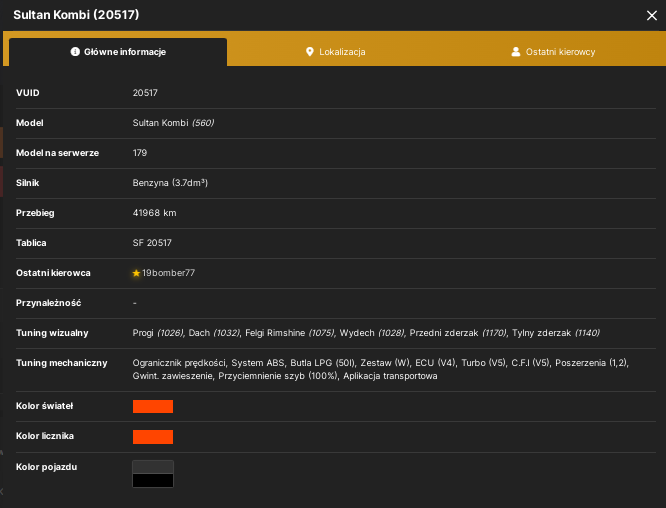Screen dimensions: 666x508
Task: Click the ECU (V4) entry
Action: pyautogui.click(x=435, y=363)
